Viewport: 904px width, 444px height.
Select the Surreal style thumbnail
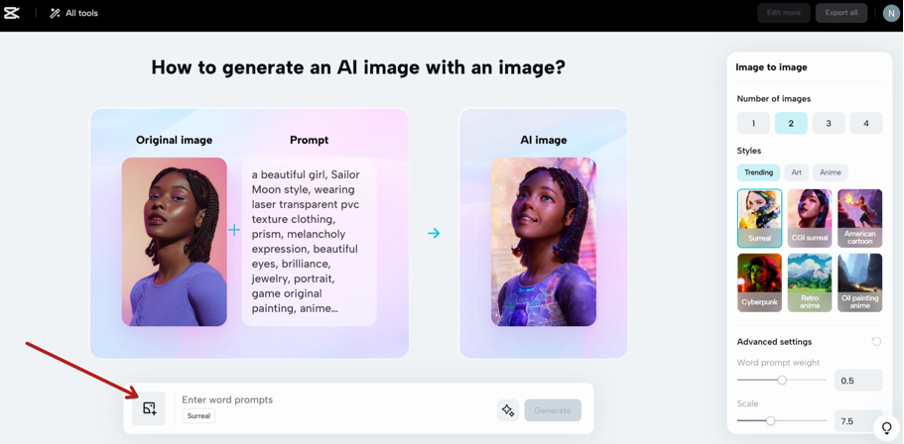[x=759, y=218]
